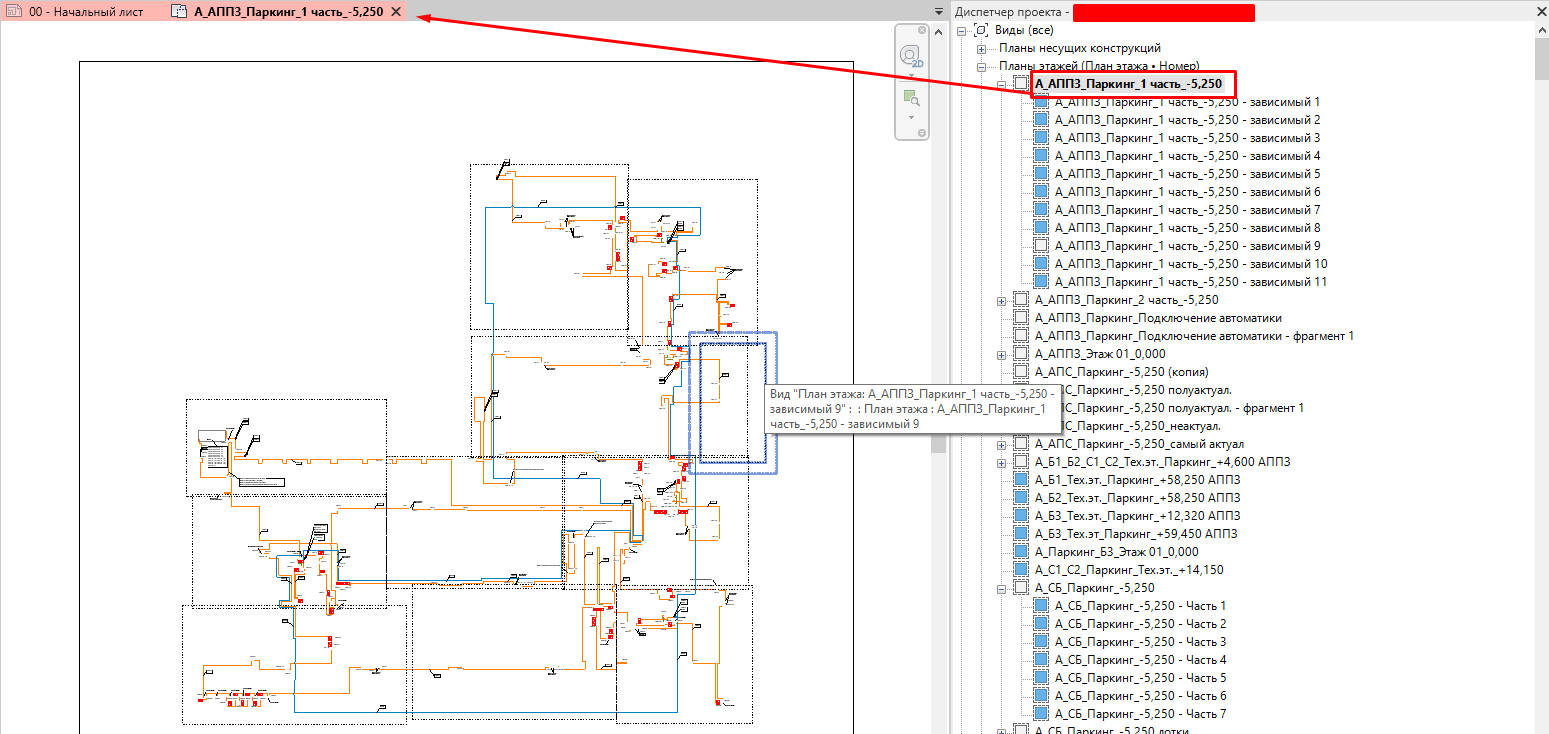The width and height of the screenshot is (1549, 734).
Task: Expand the 'А_АППЗ_Паркинг_2 часть_-5,250' node
Action: tap(1002, 300)
